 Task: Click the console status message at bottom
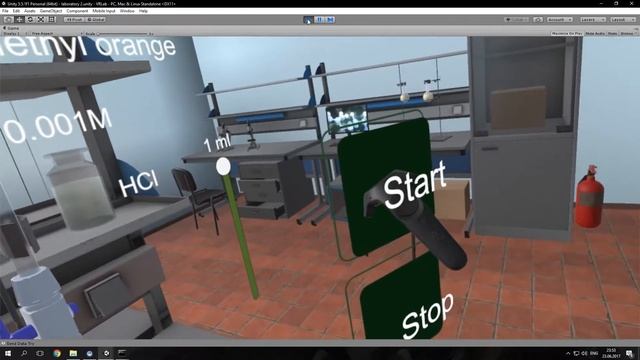pyautogui.click(x=18, y=344)
